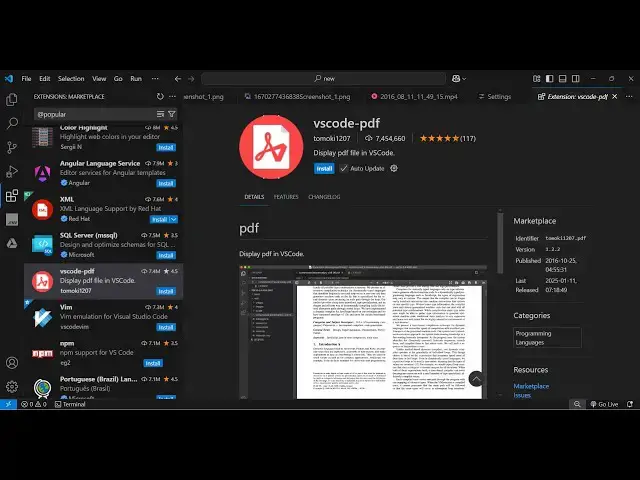Open the Run menu

tap(136, 78)
